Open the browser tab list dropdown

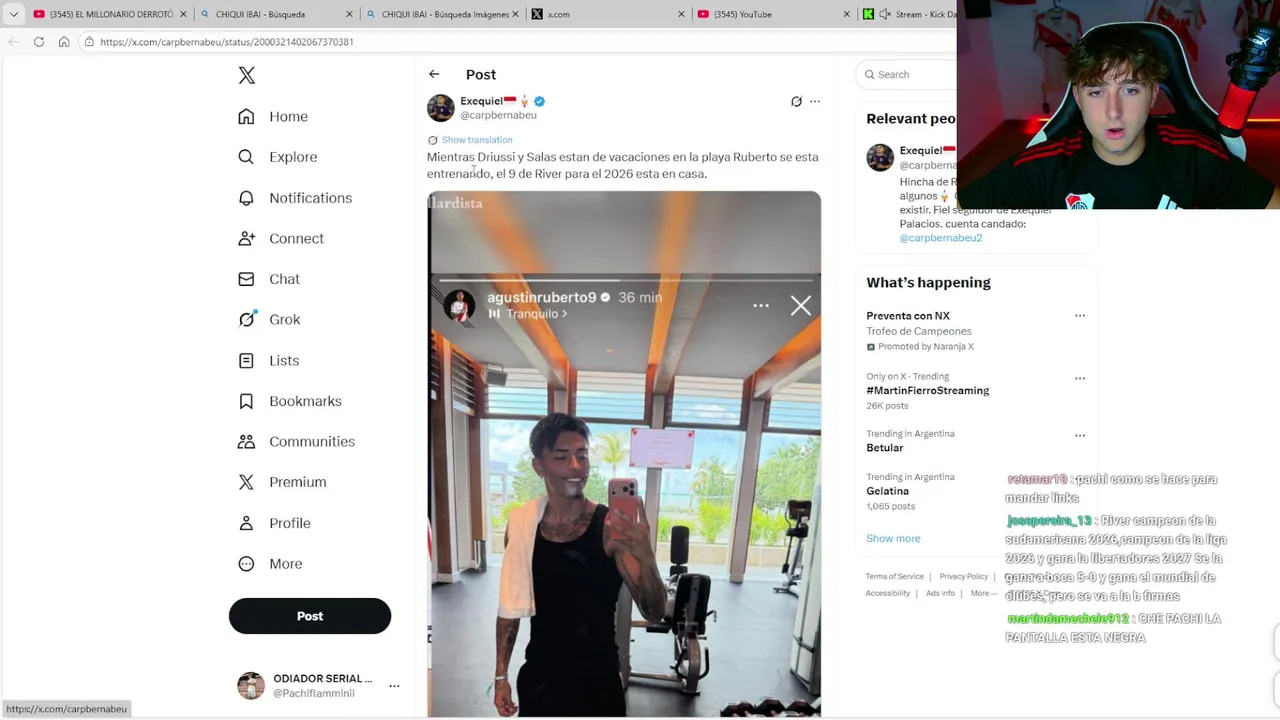pyautogui.click(x=14, y=14)
